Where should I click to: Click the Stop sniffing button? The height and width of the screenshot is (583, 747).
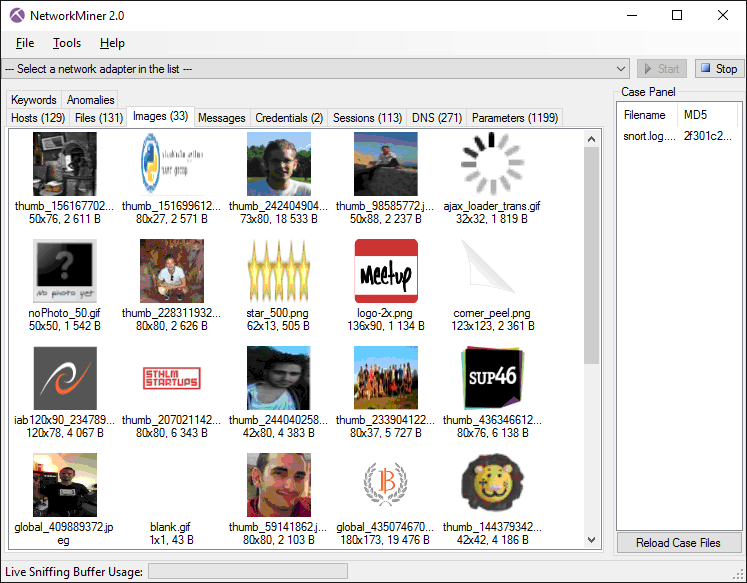718,69
